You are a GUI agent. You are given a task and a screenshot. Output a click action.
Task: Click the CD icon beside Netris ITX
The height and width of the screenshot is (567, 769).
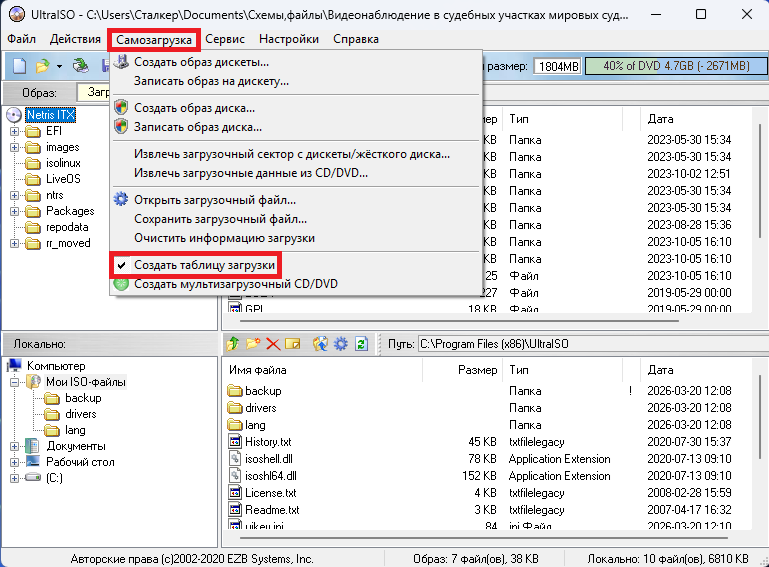14,115
